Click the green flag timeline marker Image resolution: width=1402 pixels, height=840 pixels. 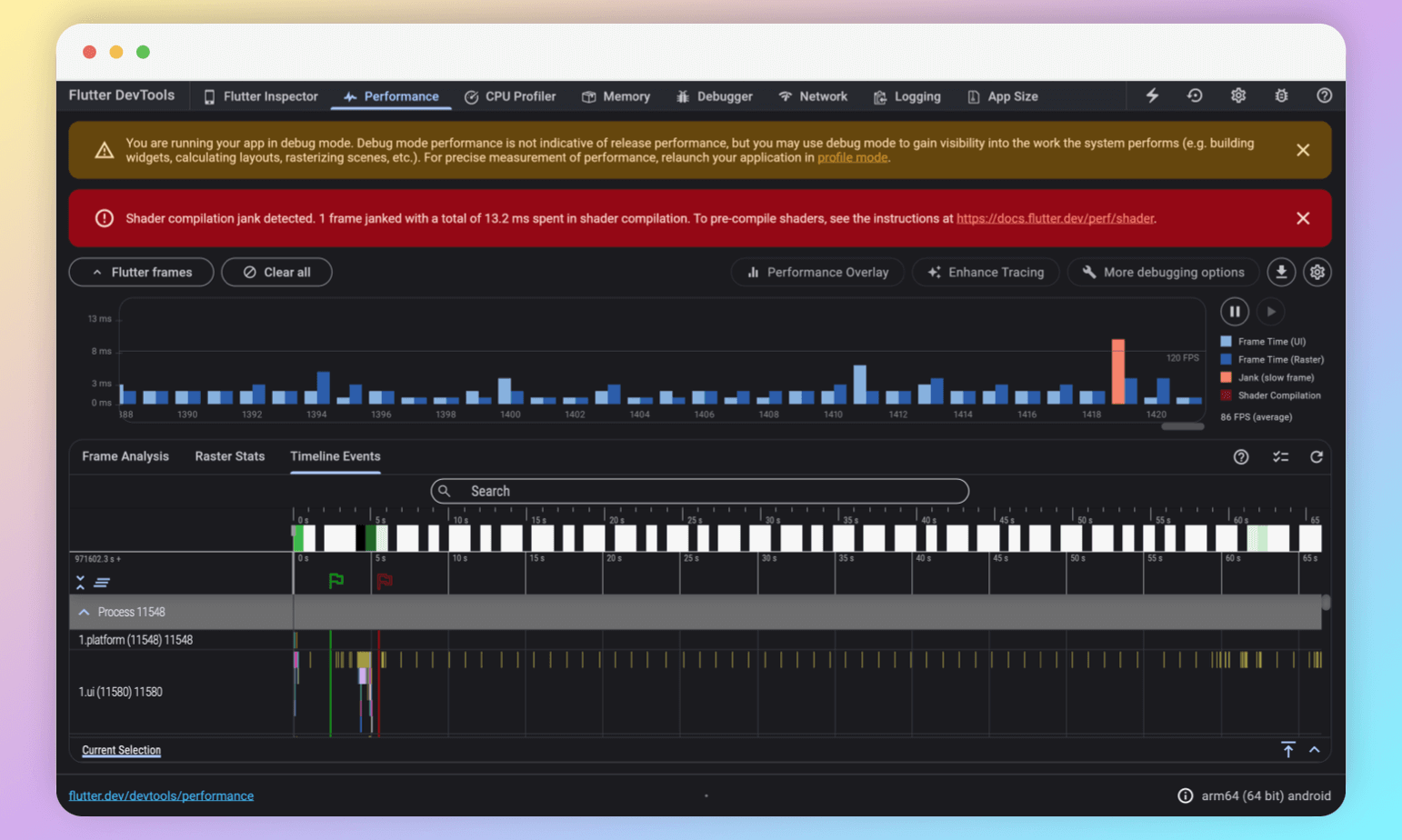336,580
